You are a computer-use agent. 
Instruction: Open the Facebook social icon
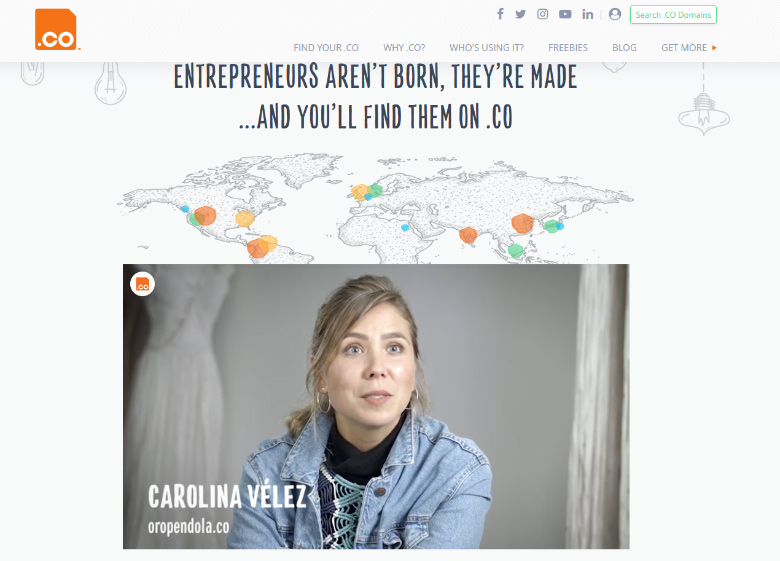point(500,14)
